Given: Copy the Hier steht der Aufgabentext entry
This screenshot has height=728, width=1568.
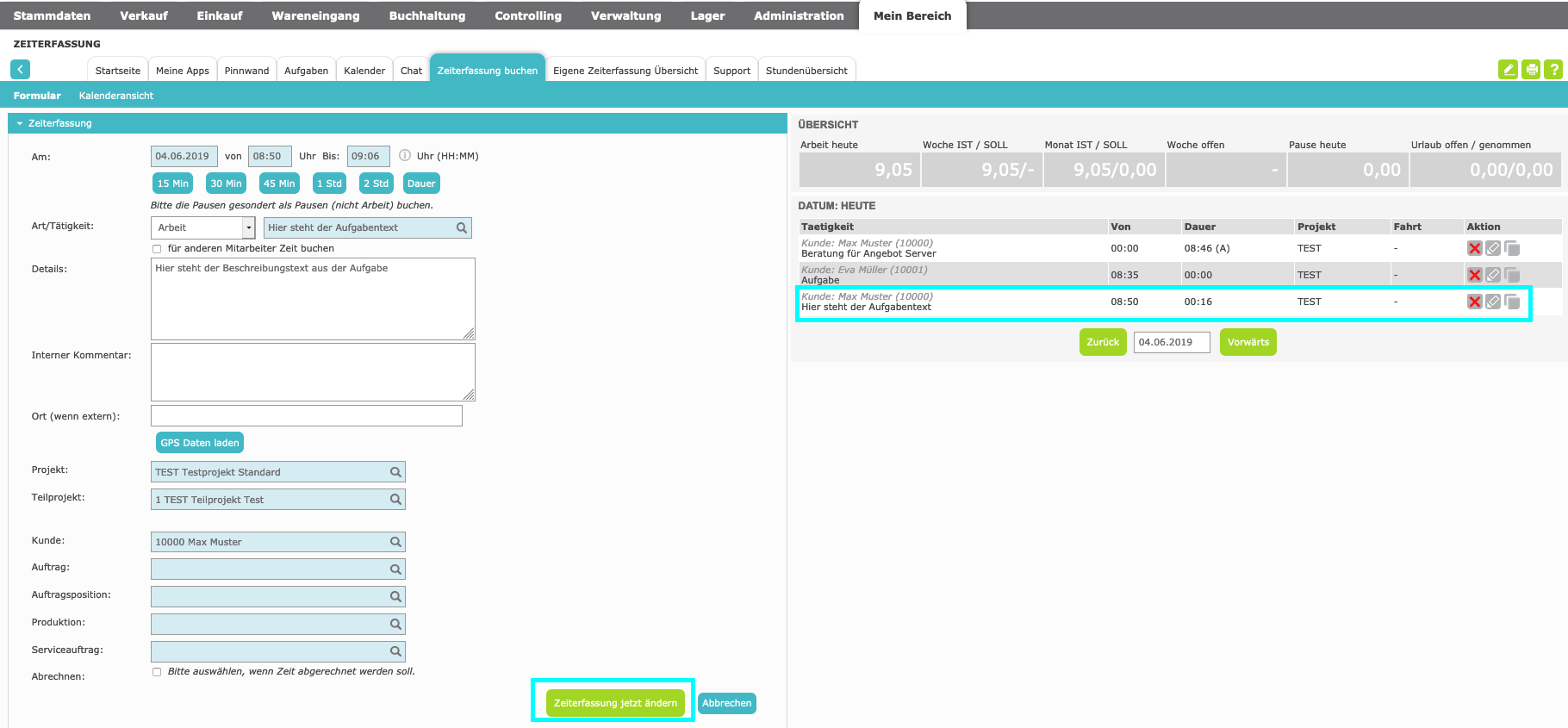Looking at the screenshot, I should click(1512, 302).
